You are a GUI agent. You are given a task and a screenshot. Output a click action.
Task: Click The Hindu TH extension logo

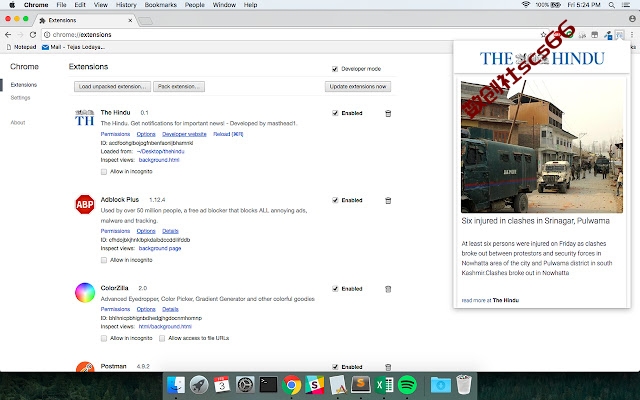click(84, 118)
